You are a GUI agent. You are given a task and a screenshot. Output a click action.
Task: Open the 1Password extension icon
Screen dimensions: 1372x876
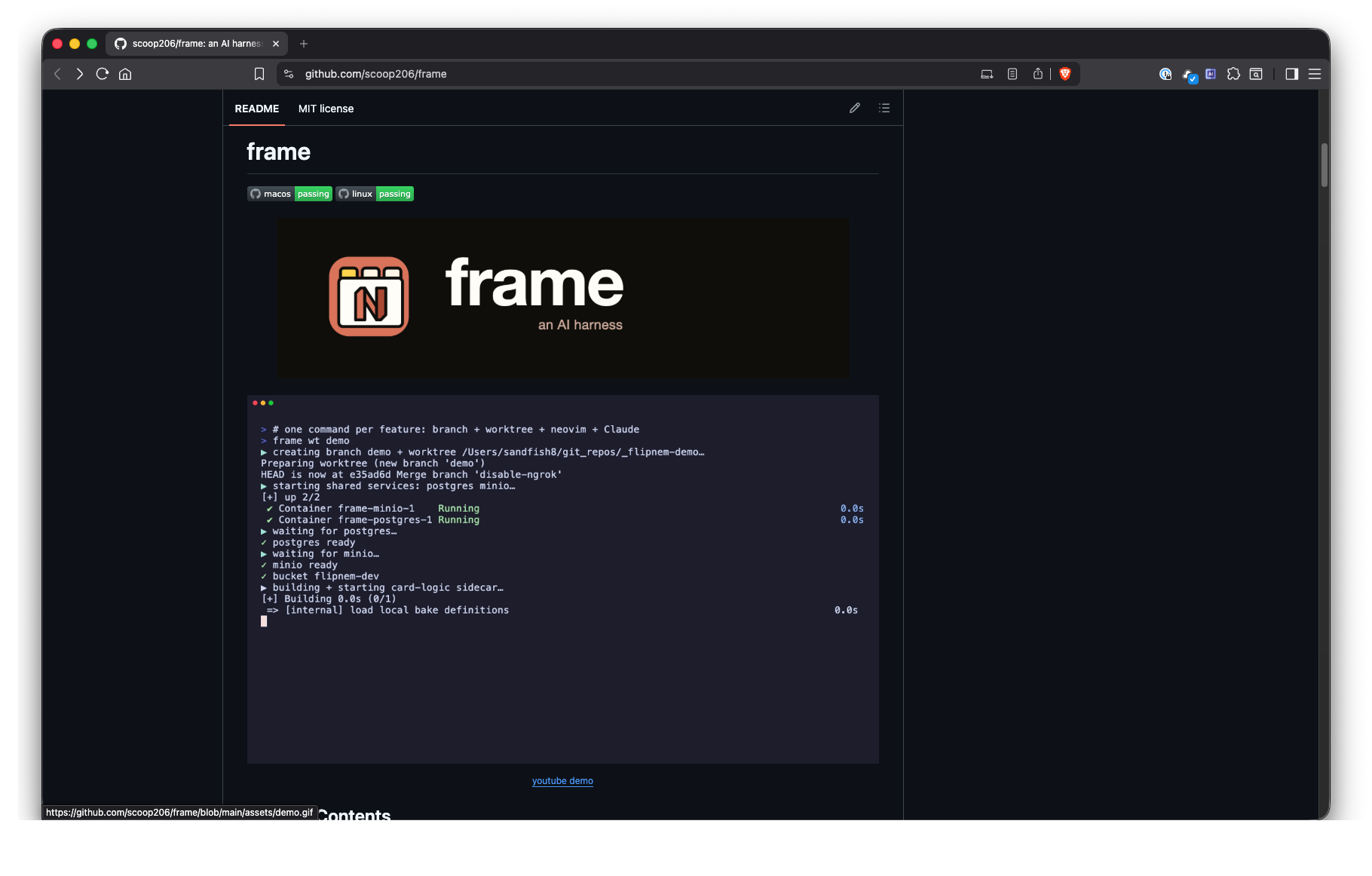click(x=1165, y=74)
